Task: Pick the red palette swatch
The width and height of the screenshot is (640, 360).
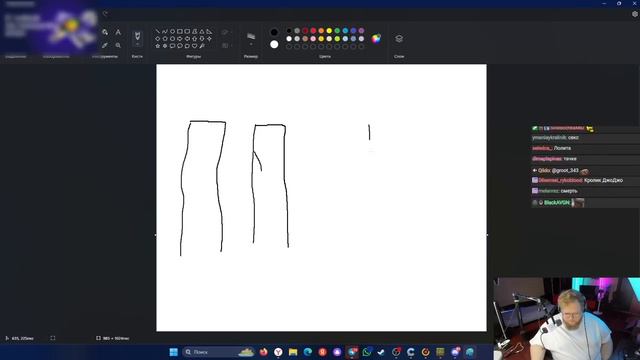Action: point(313,31)
